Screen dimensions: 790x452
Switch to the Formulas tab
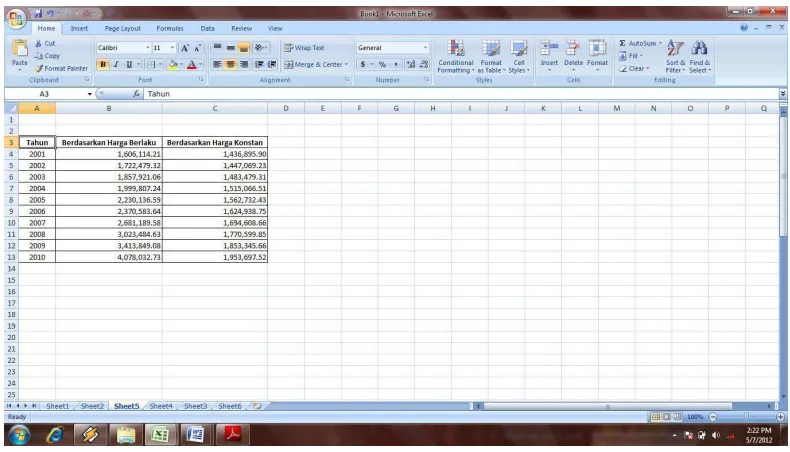click(x=170, y=29)
